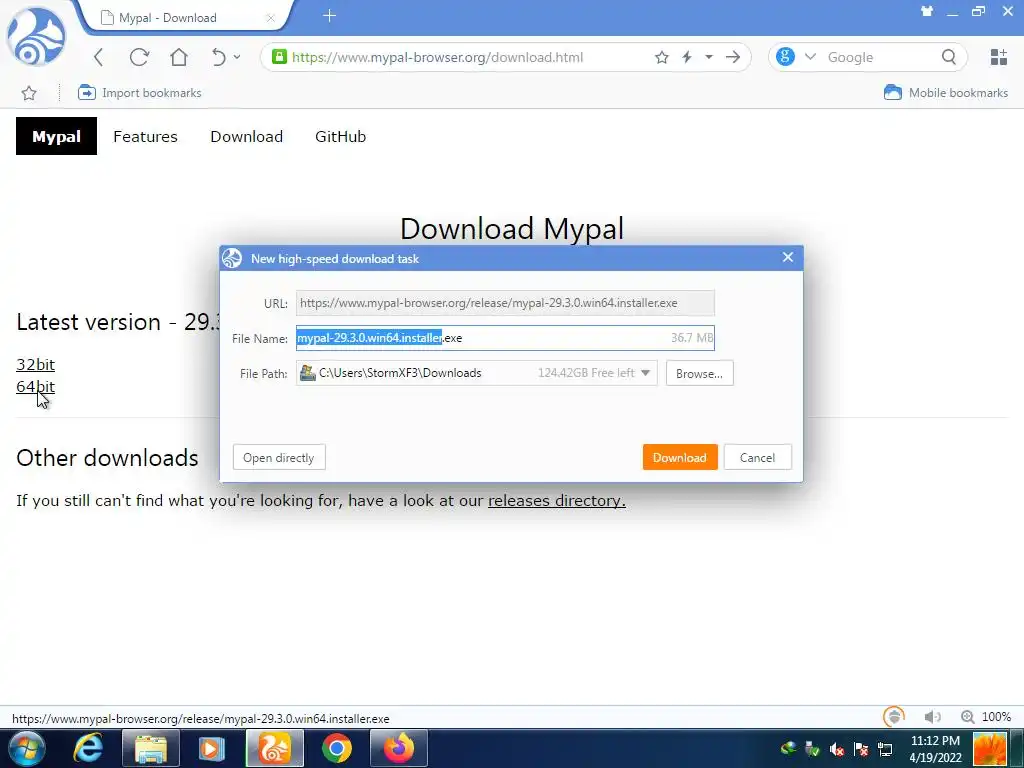Cancel the download task
1024x768 pixels.
(x=758, y=458)
